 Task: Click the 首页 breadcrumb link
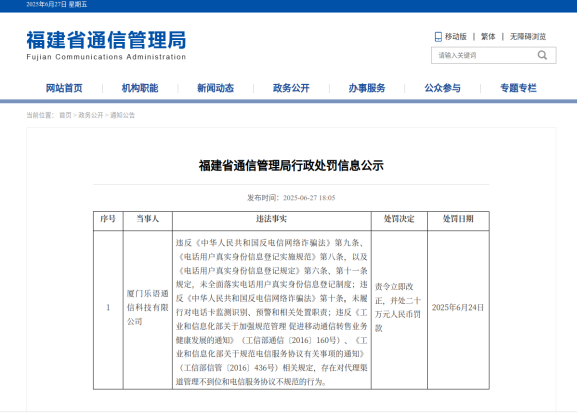(65, 115)
